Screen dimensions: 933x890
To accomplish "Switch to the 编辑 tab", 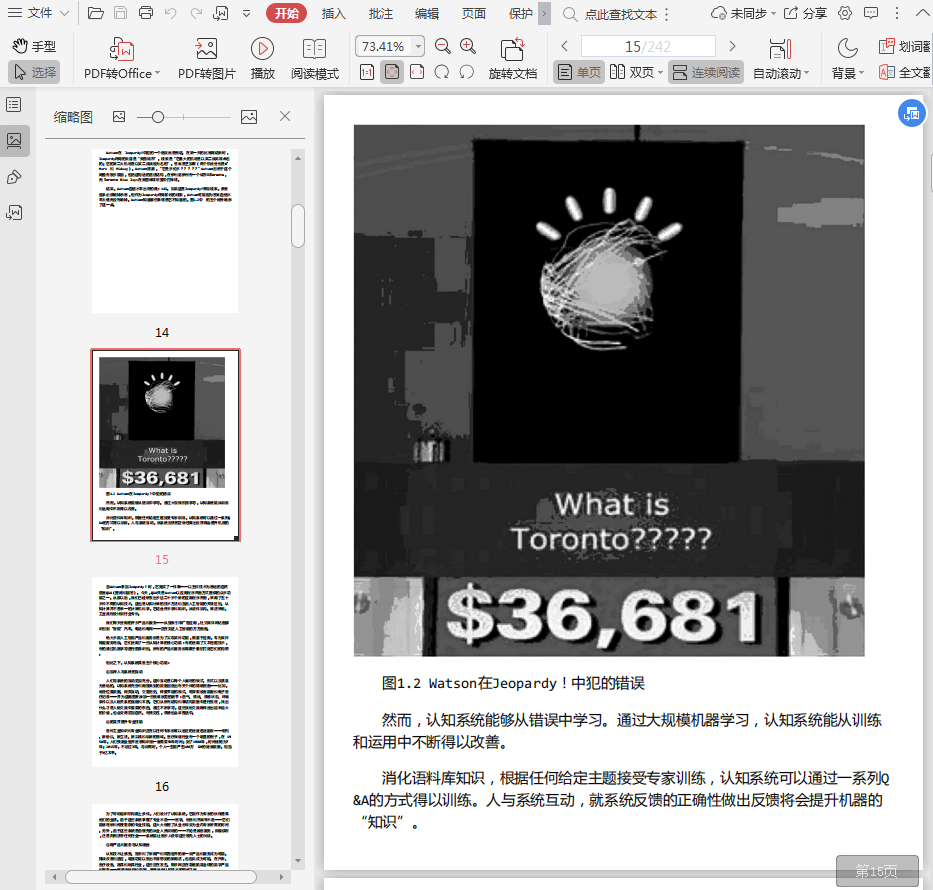I will (x=427, y=13).
